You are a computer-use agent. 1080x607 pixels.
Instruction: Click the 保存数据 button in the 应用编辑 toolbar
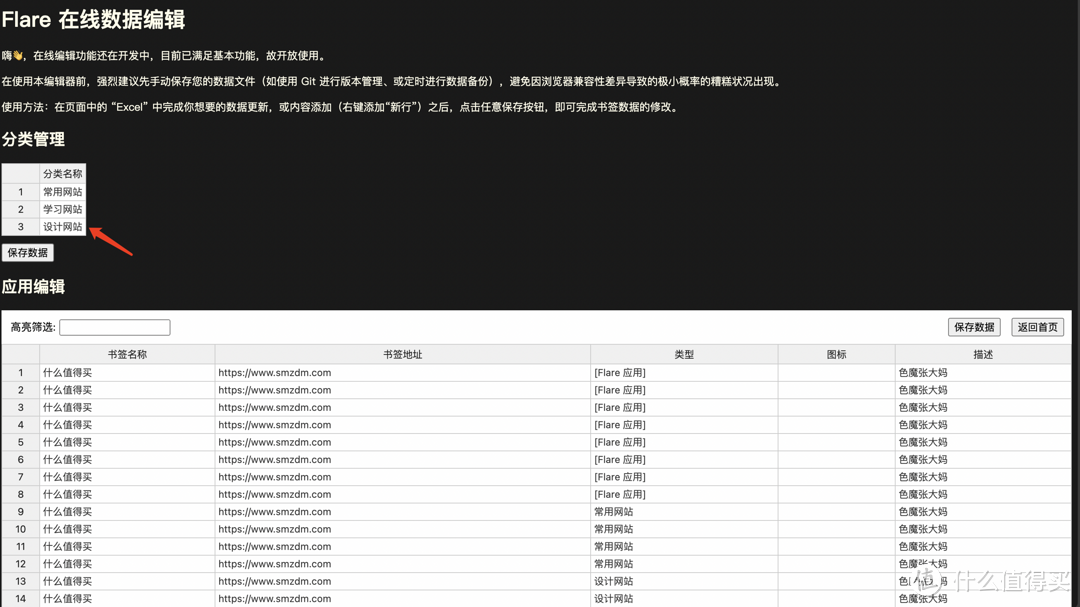tap(974, 327)
